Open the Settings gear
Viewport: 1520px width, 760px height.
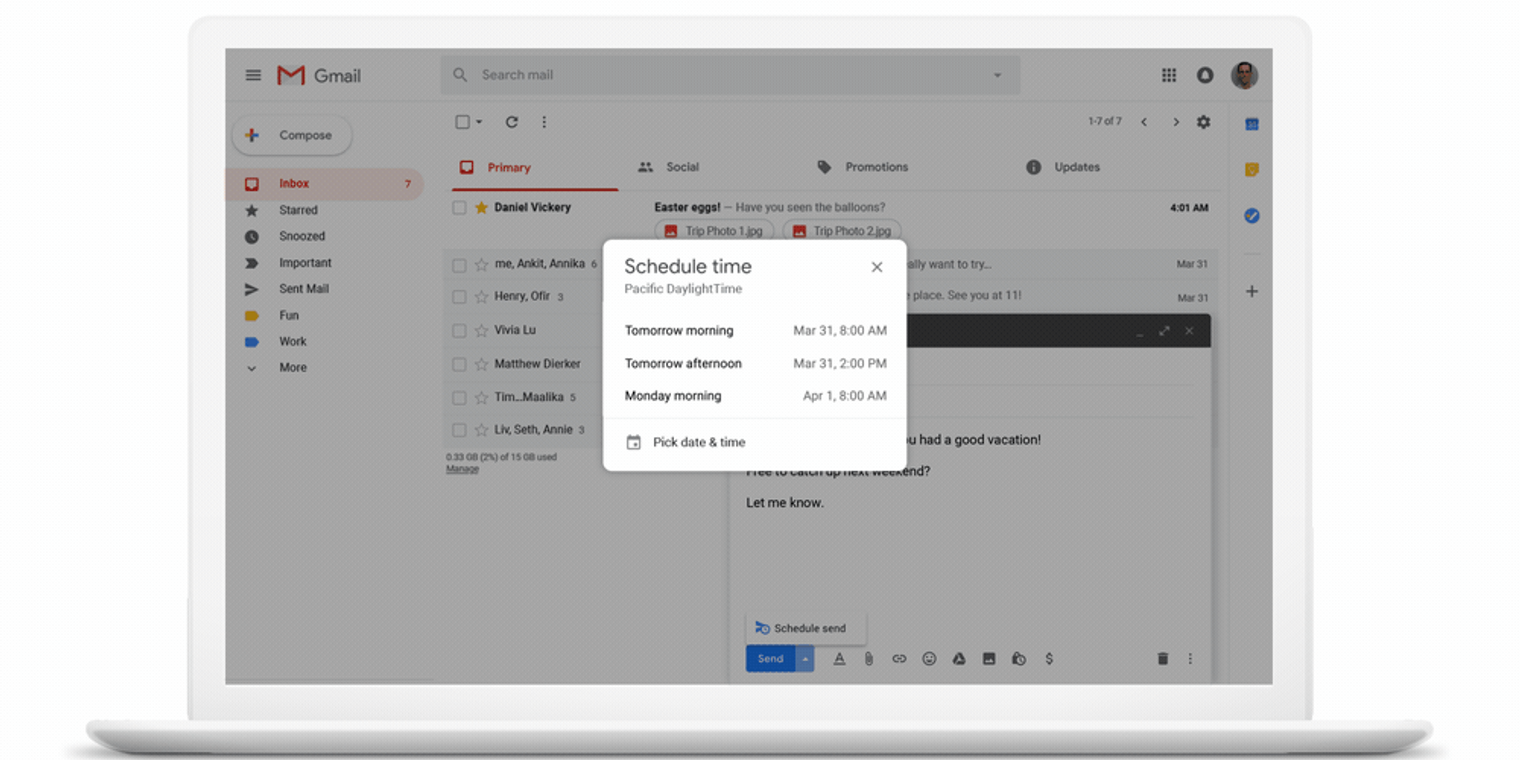coord(1203,122)
